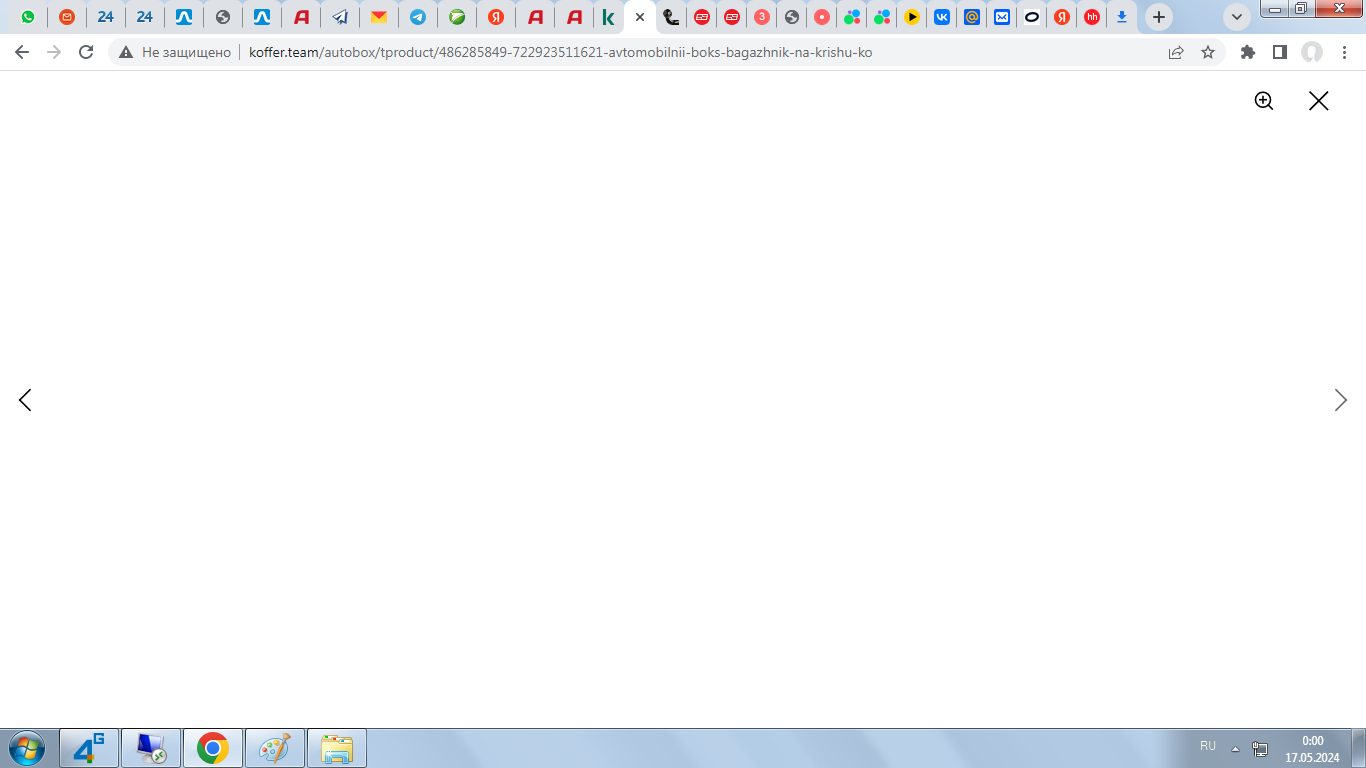Viewport: 1366px width, 768px height.
Task: Share this page icon in address bar
Action: pos(1176,52)
